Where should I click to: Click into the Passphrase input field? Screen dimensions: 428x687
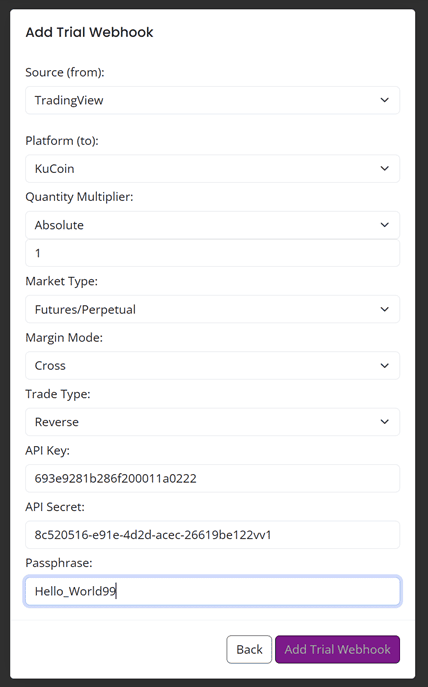[212, 591]
